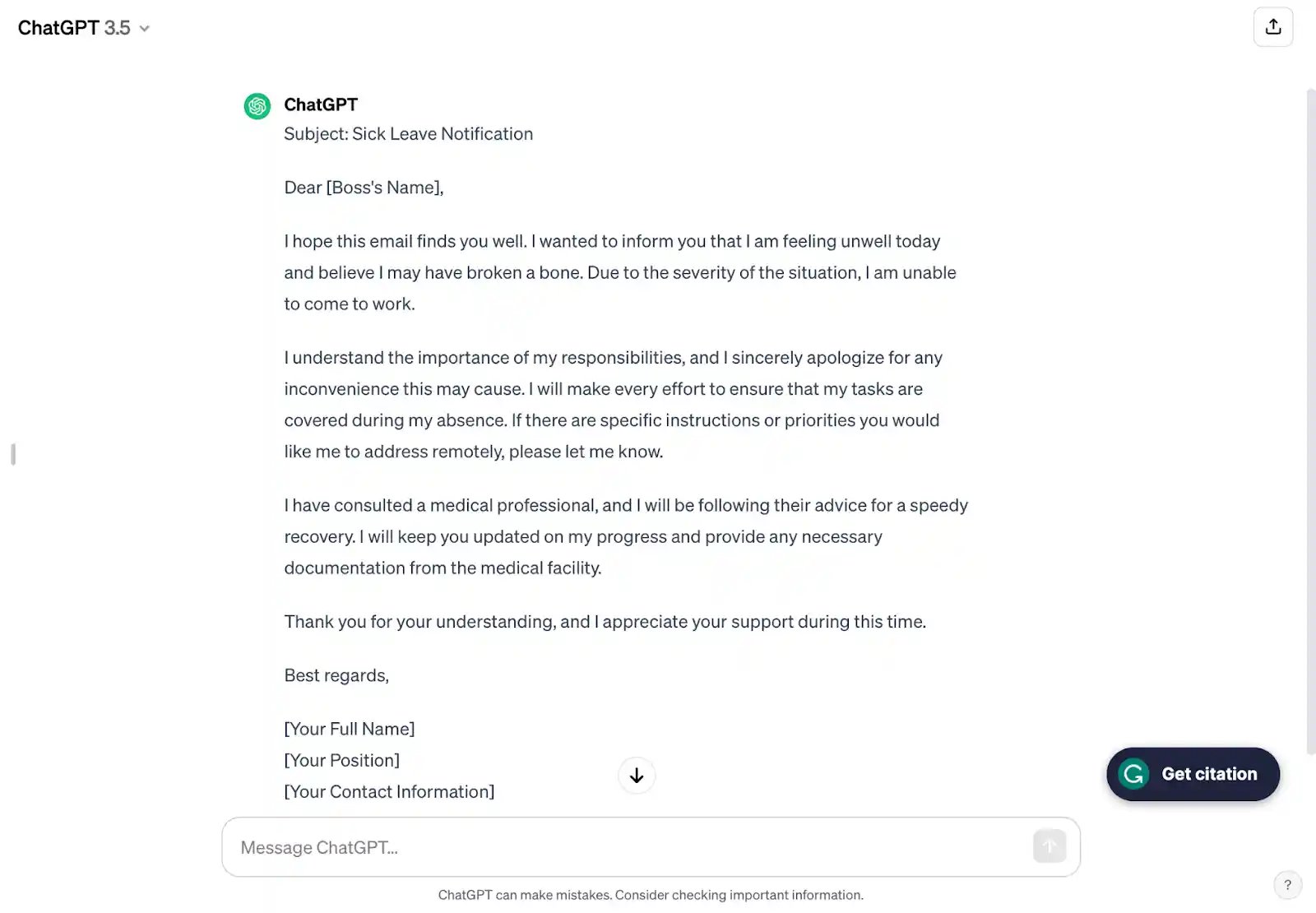1316x913 pixels.
Task: Open the ChatGPT 3.5 model selector
Action: point(74,28)
